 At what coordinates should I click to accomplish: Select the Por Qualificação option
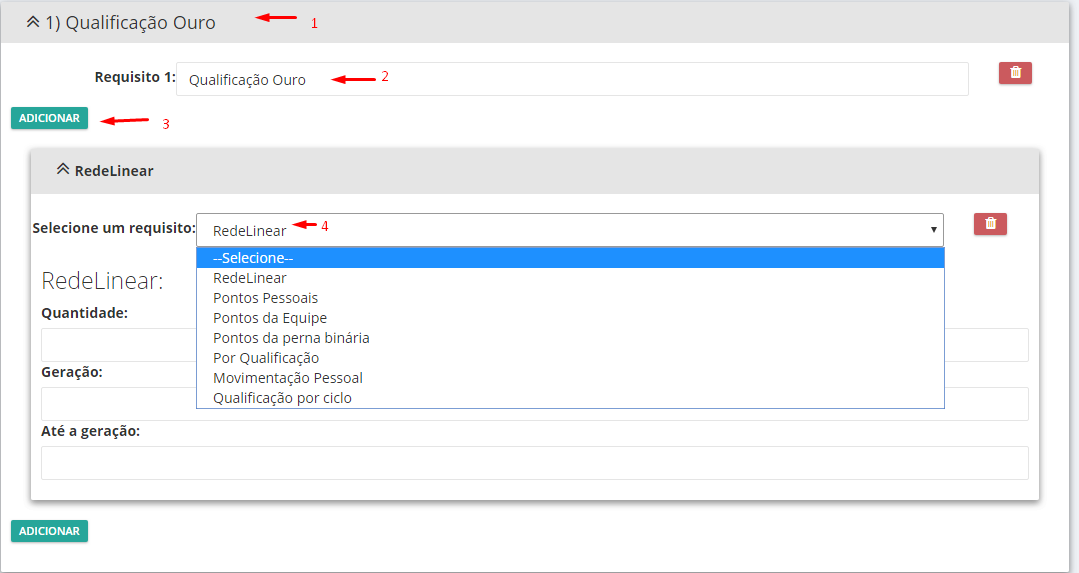point(570,358)
